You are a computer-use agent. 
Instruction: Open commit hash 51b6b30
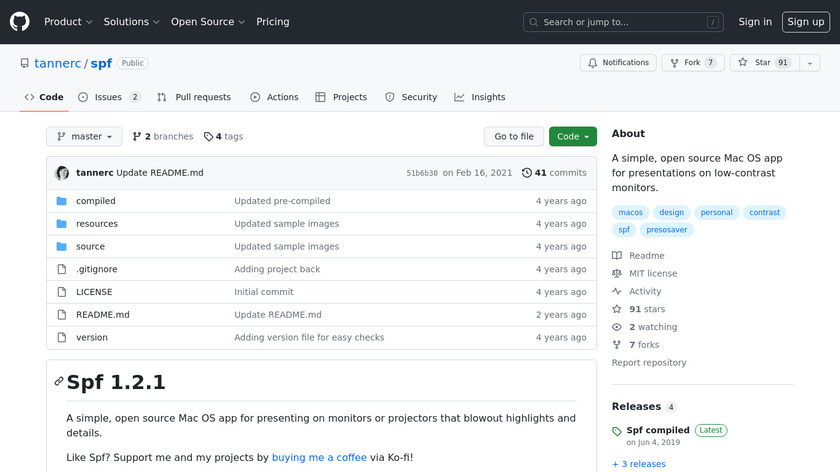point(422,173)
